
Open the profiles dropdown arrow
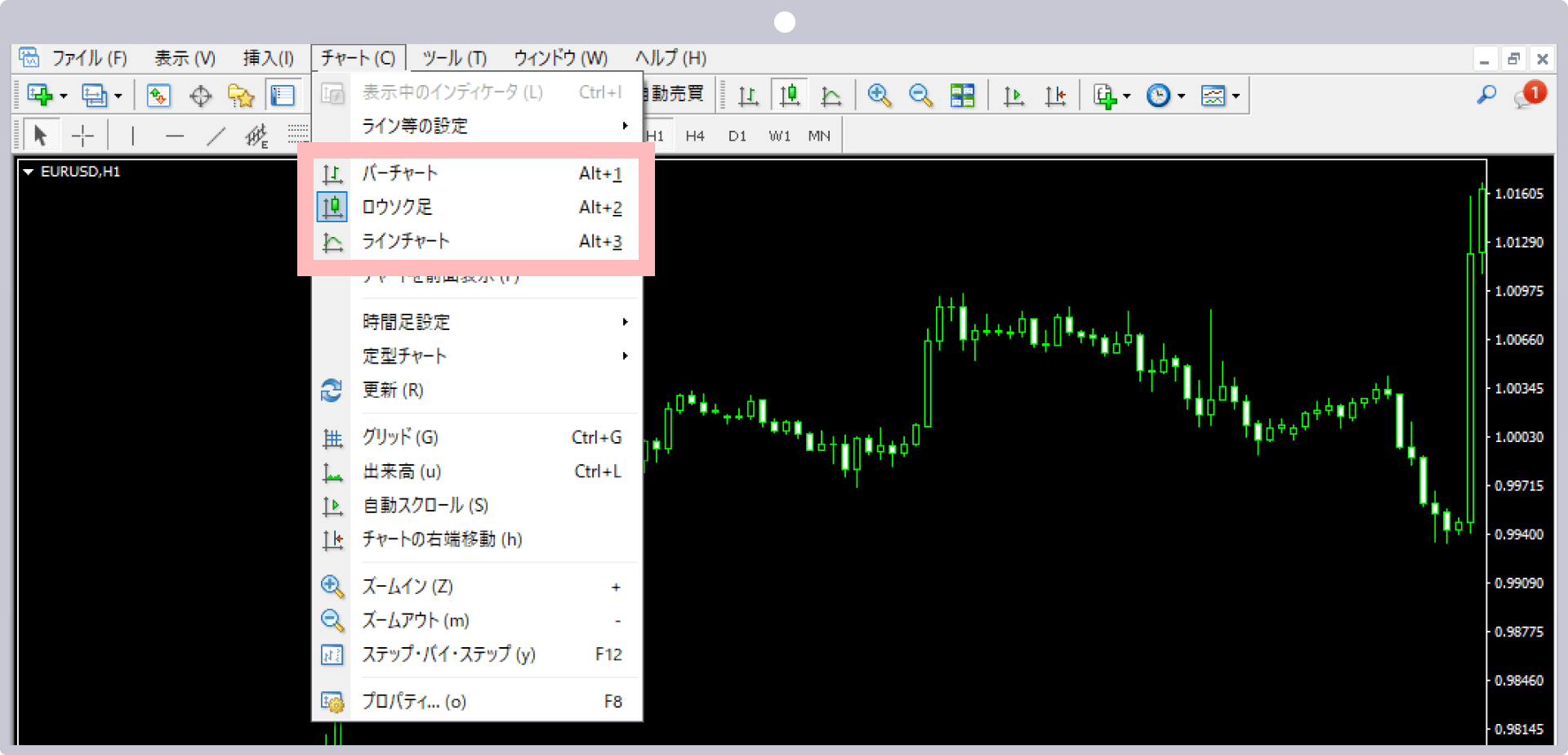[118, 96]
